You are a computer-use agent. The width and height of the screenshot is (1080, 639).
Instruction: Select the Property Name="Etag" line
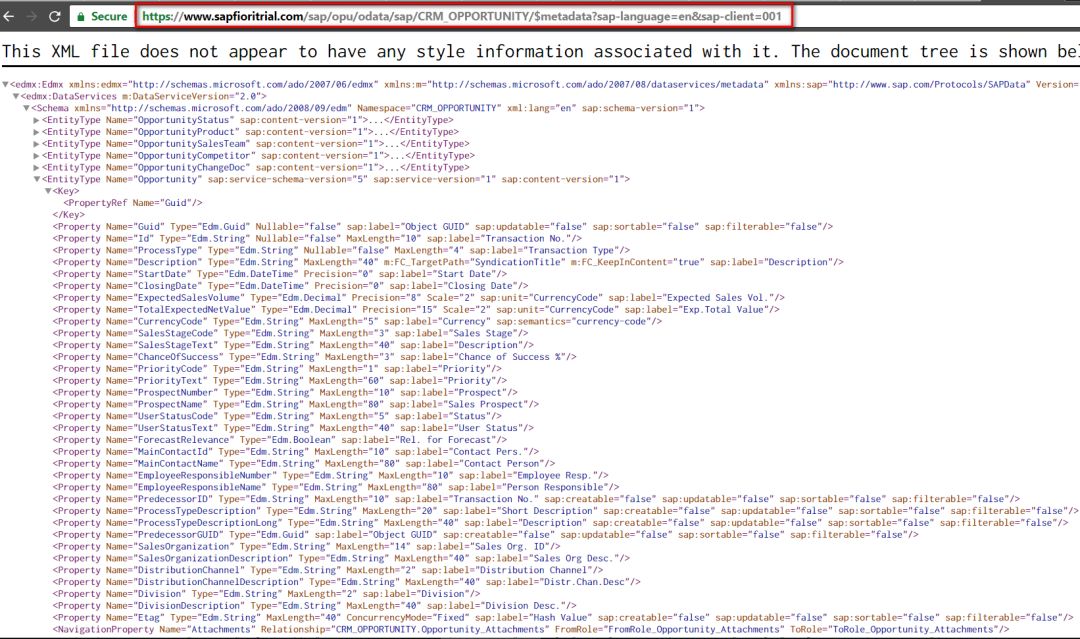coord(563,618)
